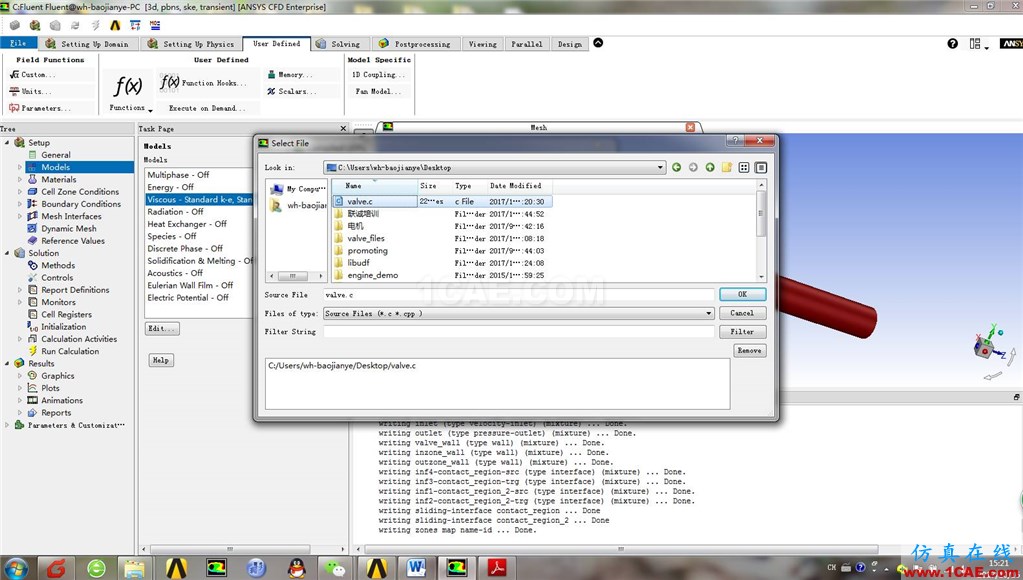Open QQ penguin in taskbar
The height and width of the screenshot is (580, 1023).
coord(297,568)
